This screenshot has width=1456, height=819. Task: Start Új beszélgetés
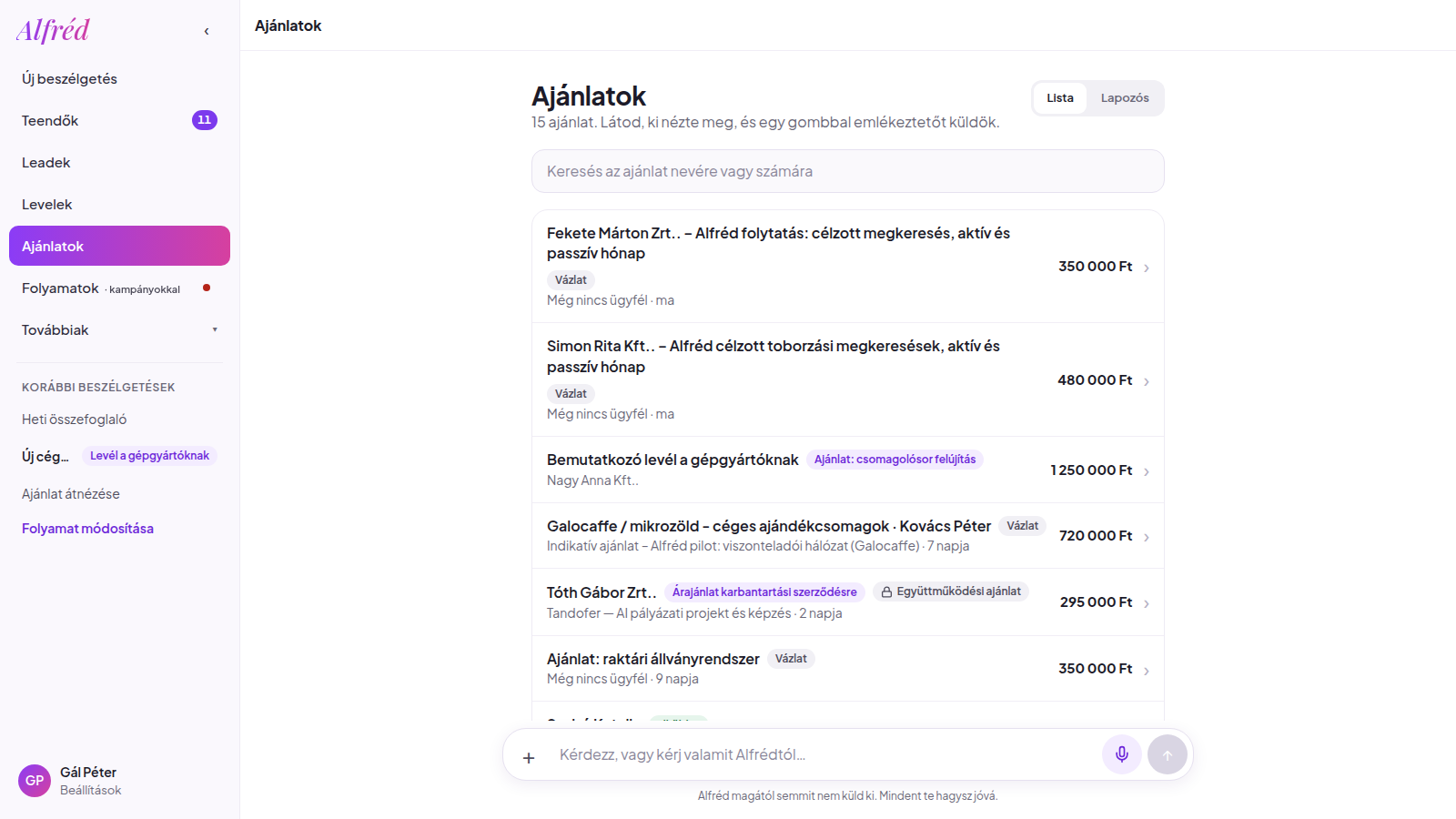[x=119, y=79]
